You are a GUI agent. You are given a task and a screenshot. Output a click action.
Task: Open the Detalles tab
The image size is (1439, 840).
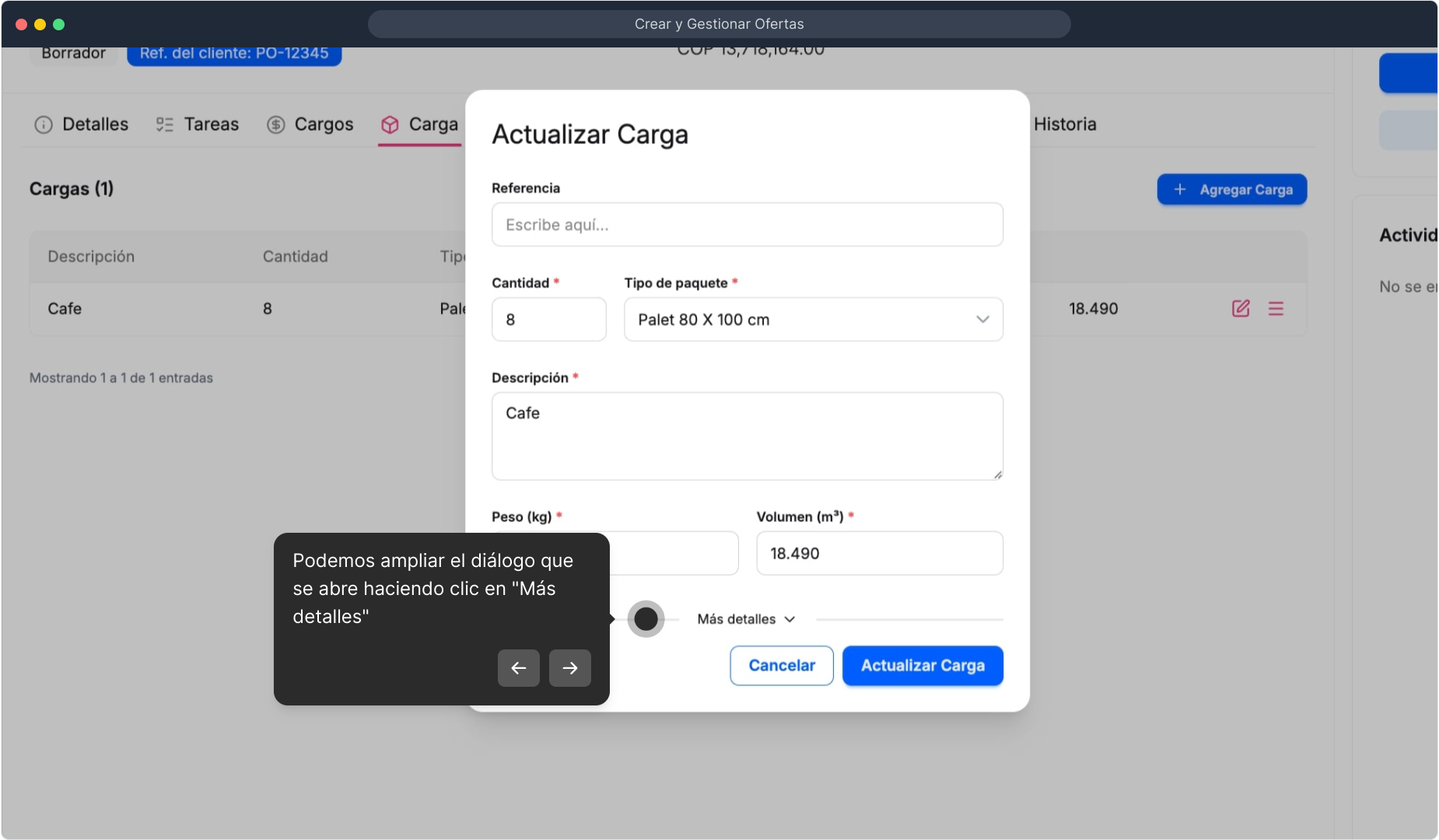tap(82, 124)
